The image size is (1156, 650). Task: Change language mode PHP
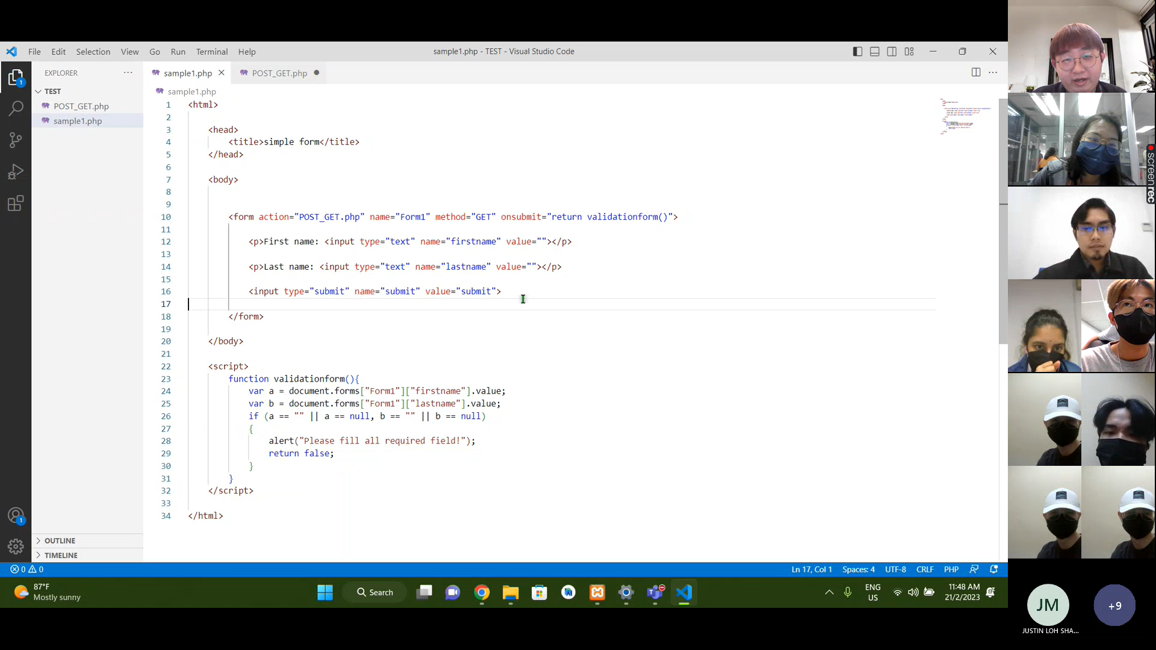point(951,569)
